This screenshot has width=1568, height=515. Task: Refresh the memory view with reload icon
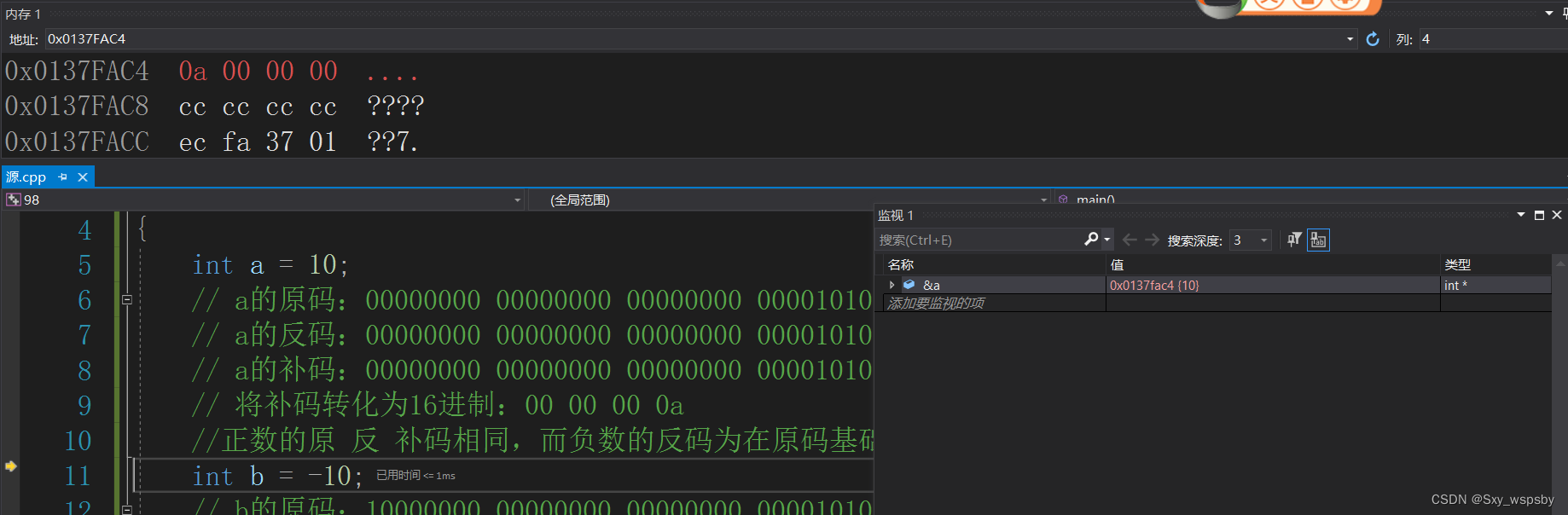pos(1373,39)
